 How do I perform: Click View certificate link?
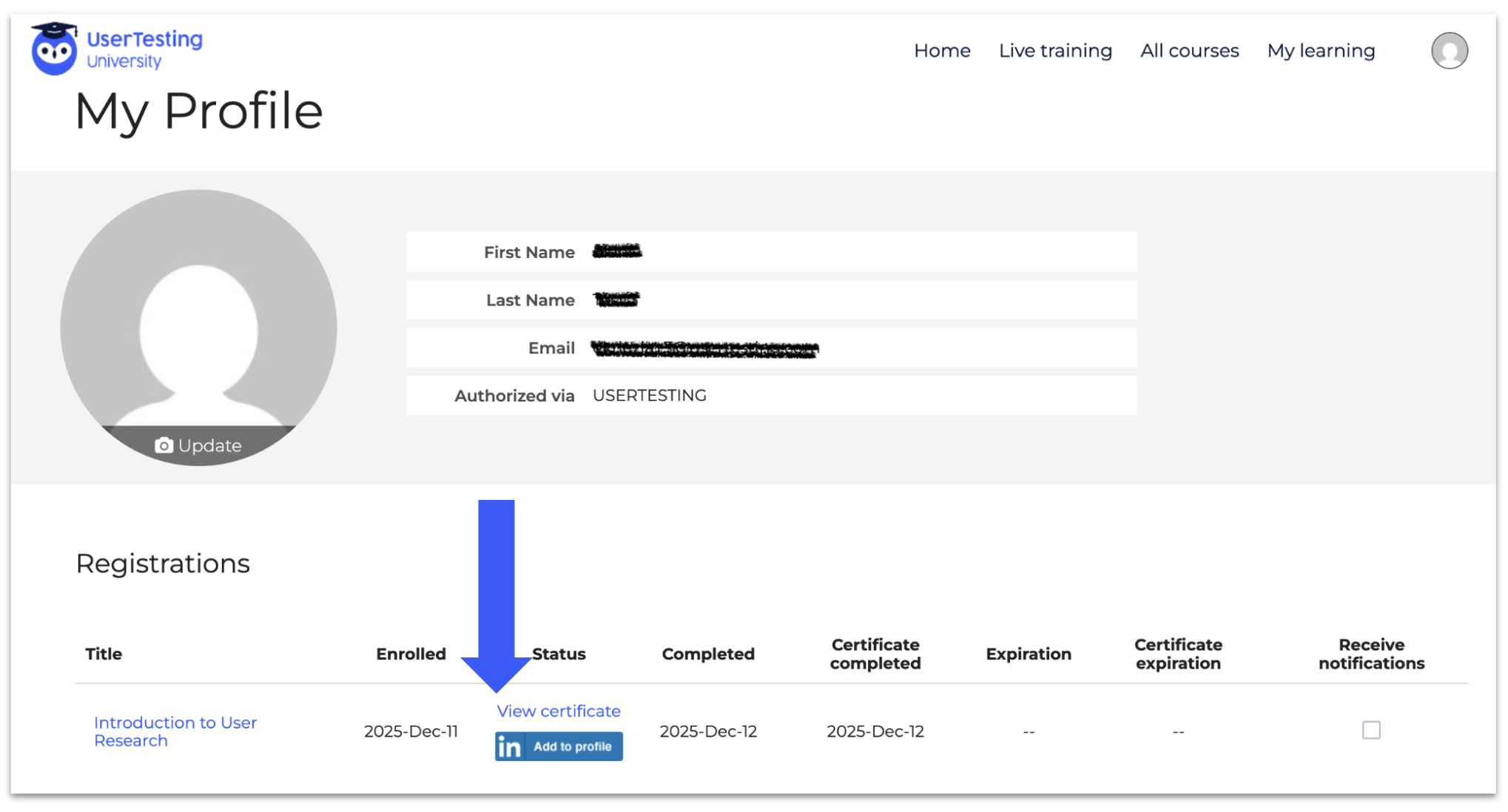[558, 711]
